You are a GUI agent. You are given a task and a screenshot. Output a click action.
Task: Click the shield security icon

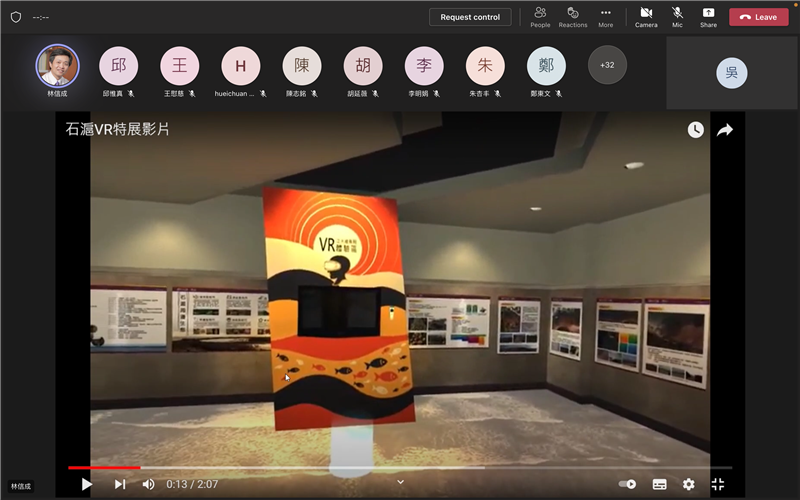click(15, 17)
